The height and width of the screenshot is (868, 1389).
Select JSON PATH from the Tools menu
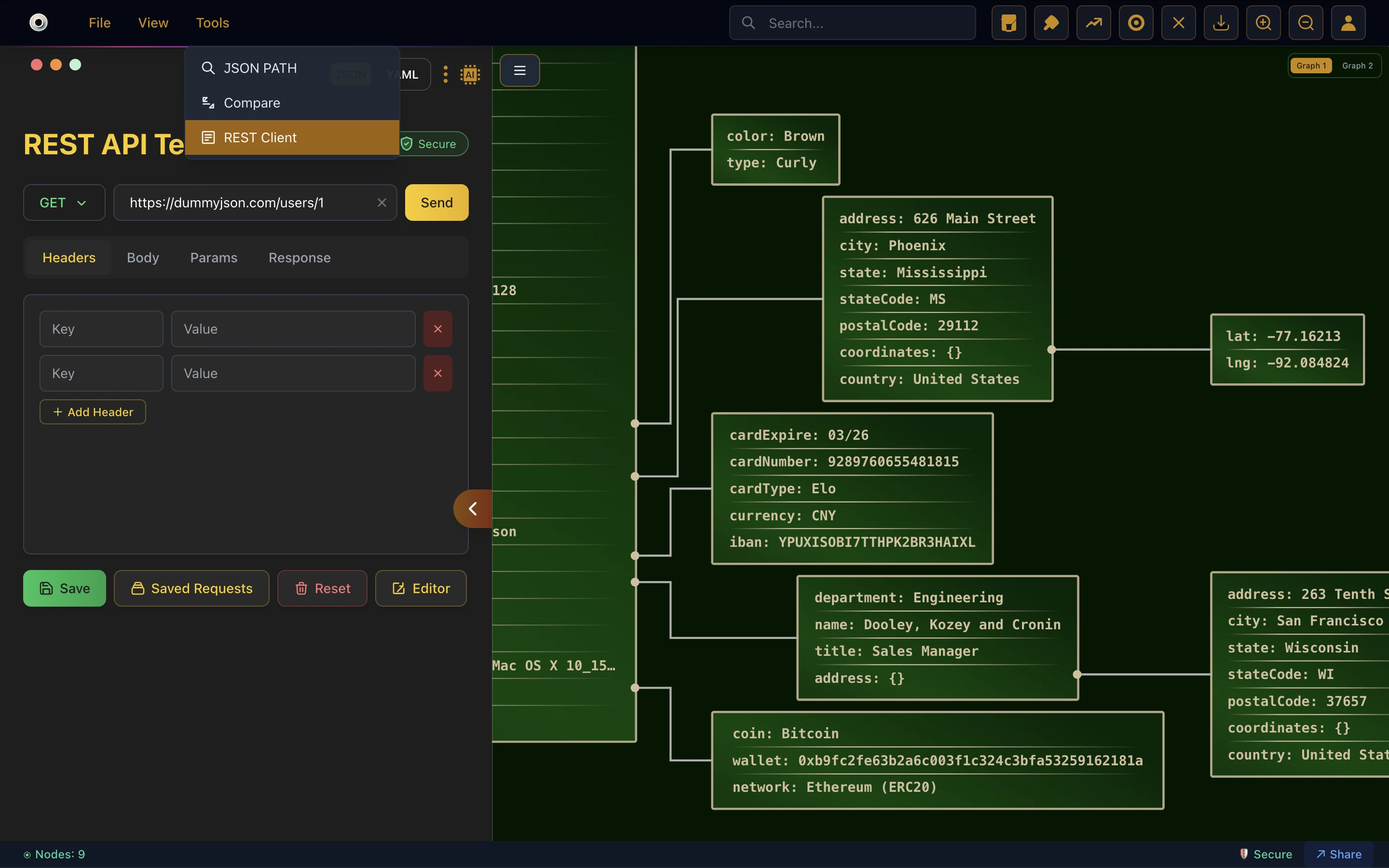[292, 68]
